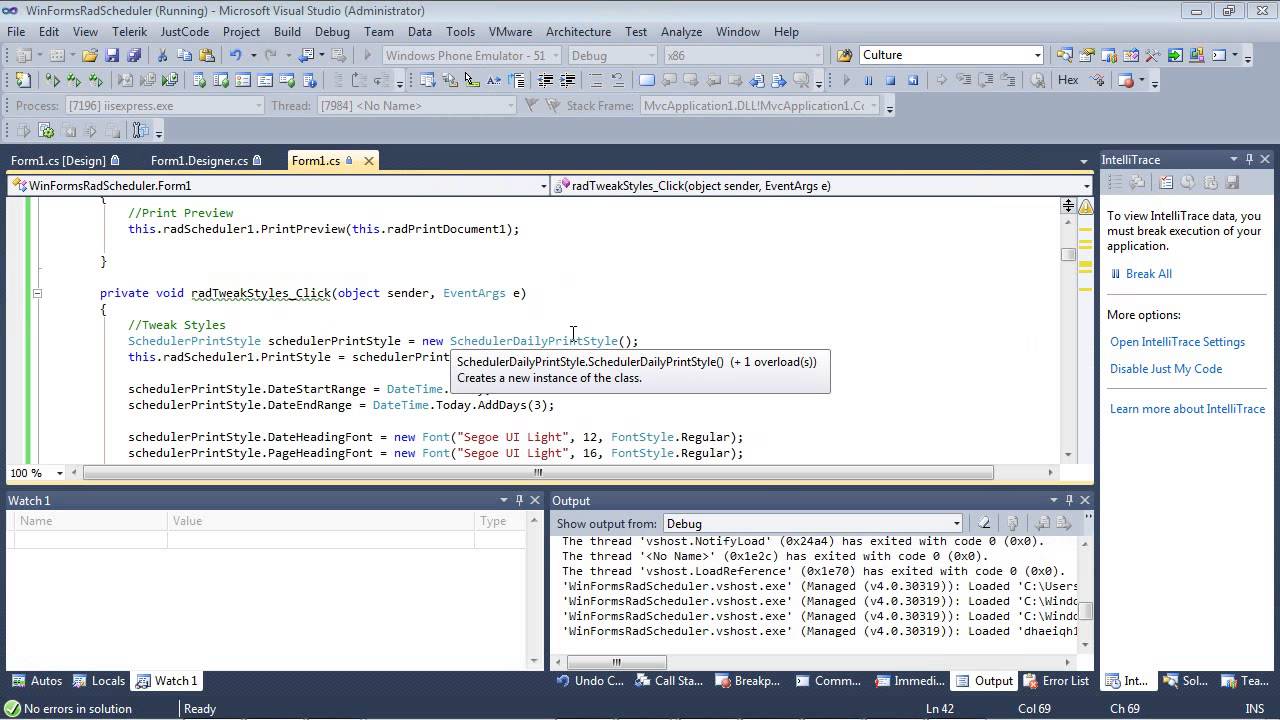Collapse radTweakStyles_Click method outline
The width and height of the screenshot is (1280, 720).
pyautogui.click(x=37, y=293)
